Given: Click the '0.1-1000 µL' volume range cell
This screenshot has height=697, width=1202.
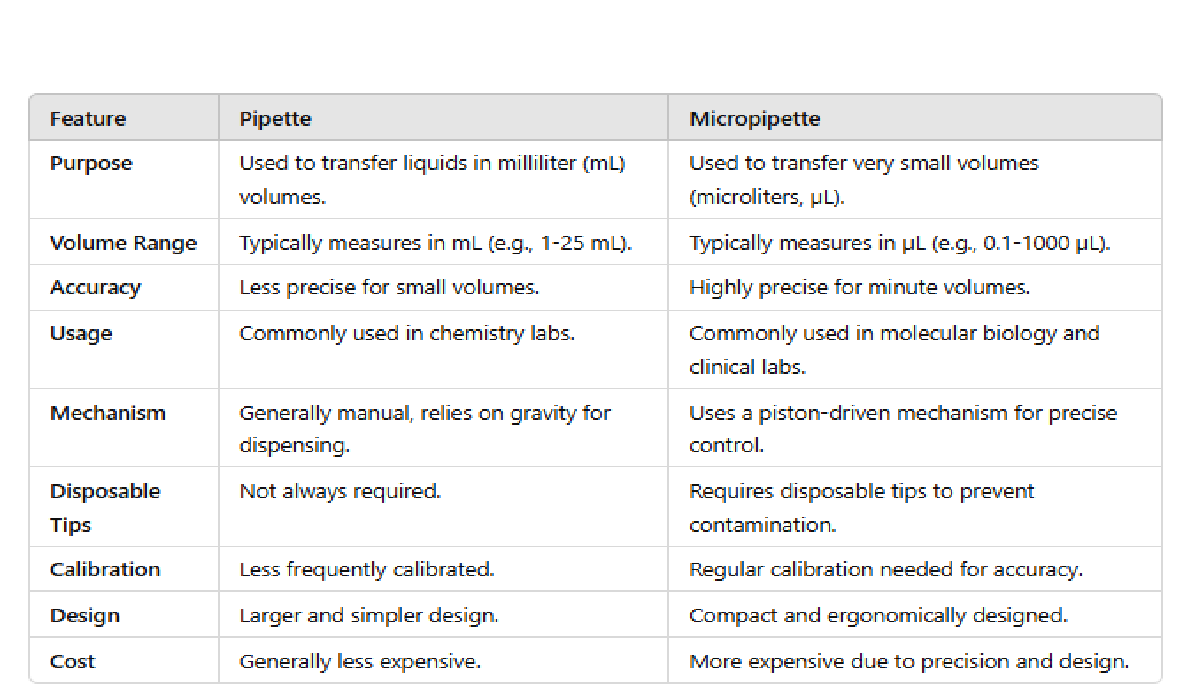Looking at the screenshot, I should pyautogui.click(x=899, y=243).
